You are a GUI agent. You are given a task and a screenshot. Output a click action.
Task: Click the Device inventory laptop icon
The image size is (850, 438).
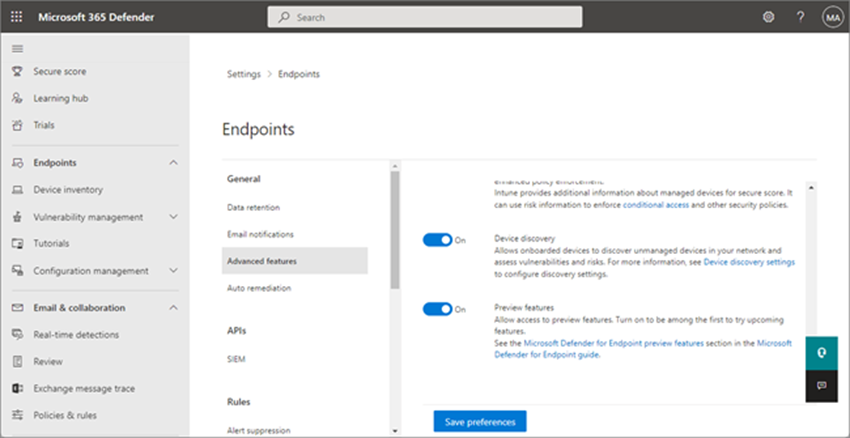[x=17, y=190]
